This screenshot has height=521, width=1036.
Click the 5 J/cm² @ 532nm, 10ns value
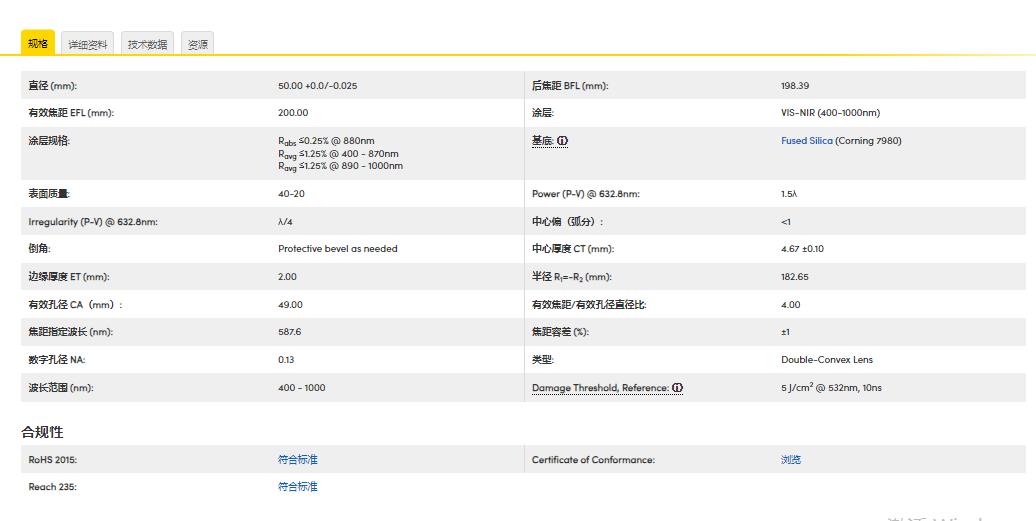coord(831,388)
